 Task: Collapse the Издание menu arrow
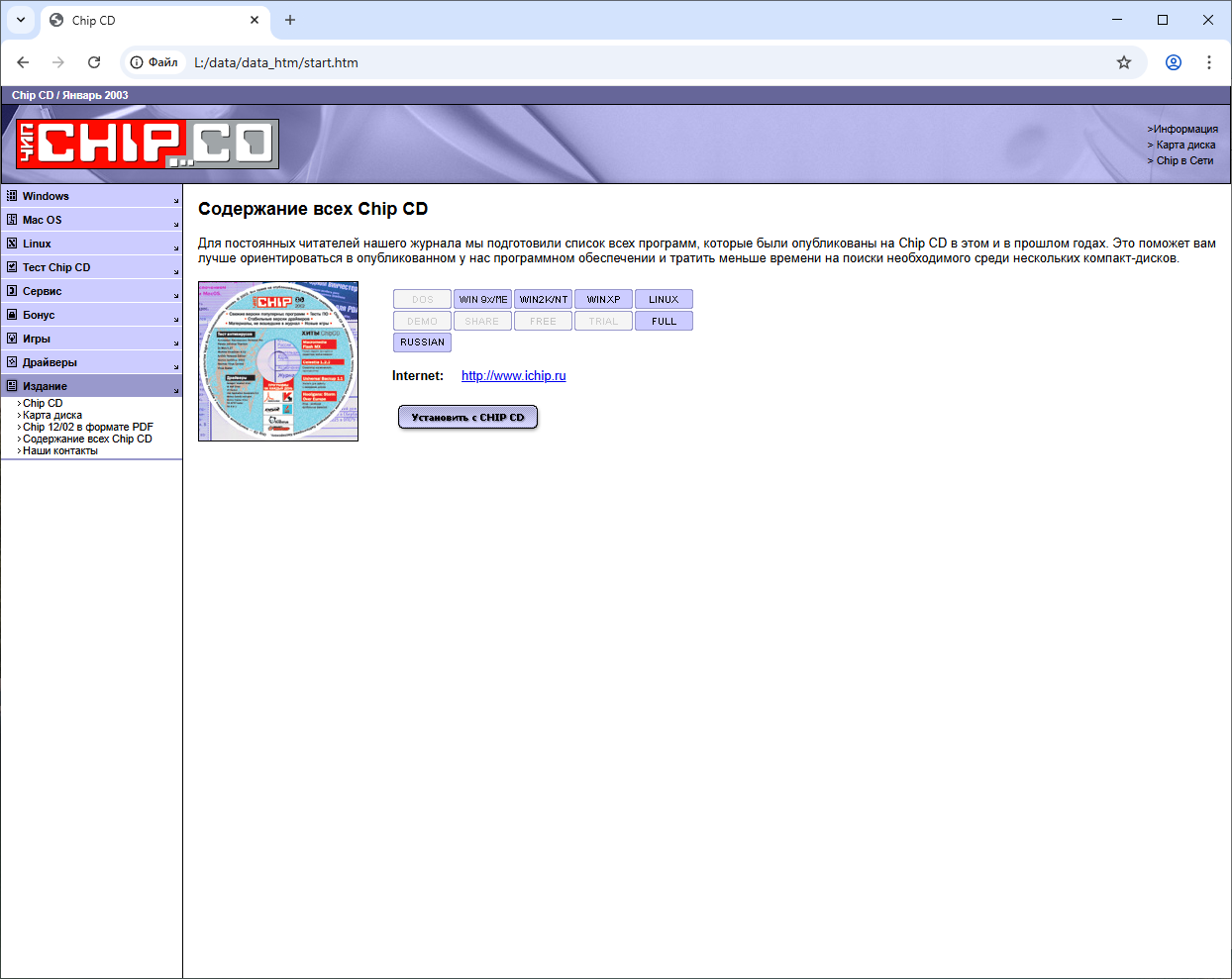pyautogui.click(x=176, y=390)
